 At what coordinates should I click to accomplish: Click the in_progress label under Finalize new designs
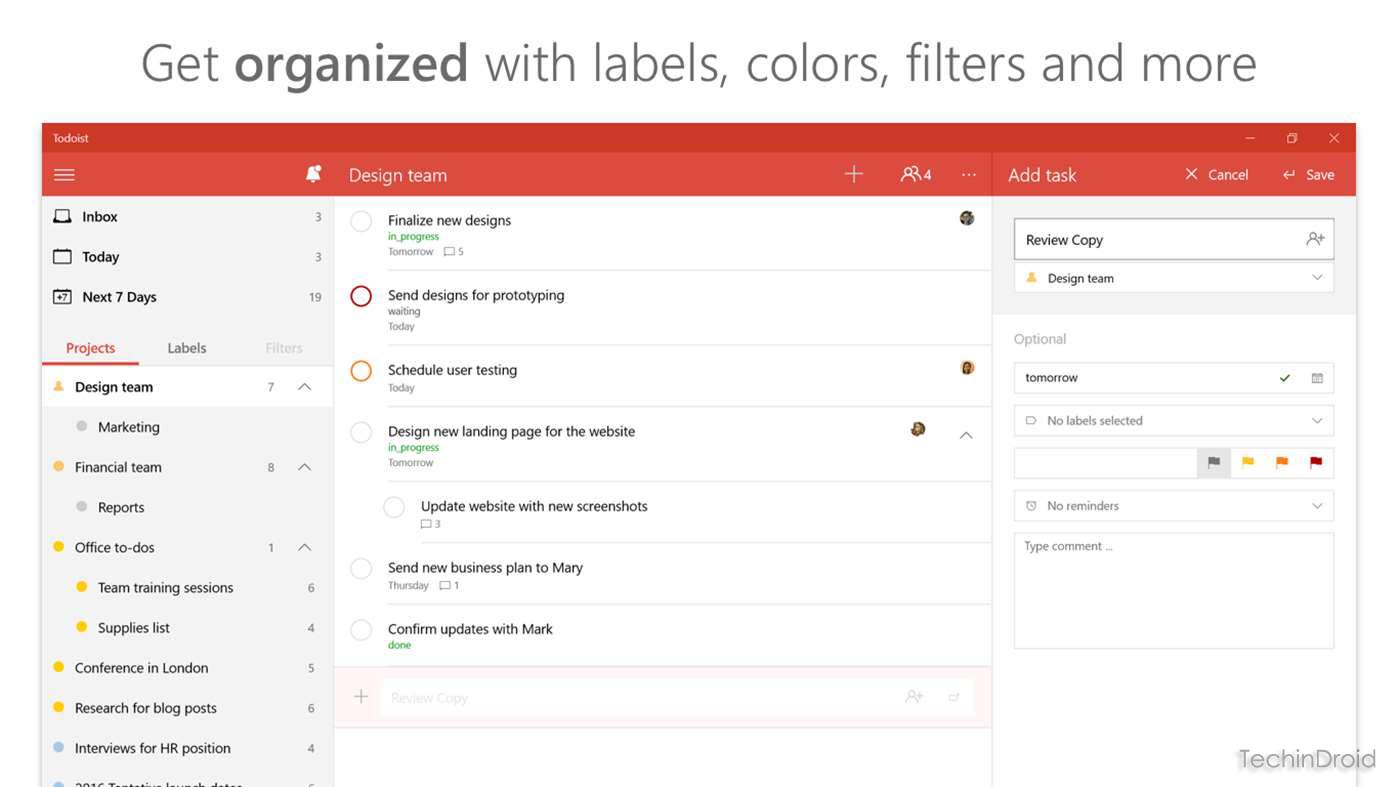tap(413, 237)
